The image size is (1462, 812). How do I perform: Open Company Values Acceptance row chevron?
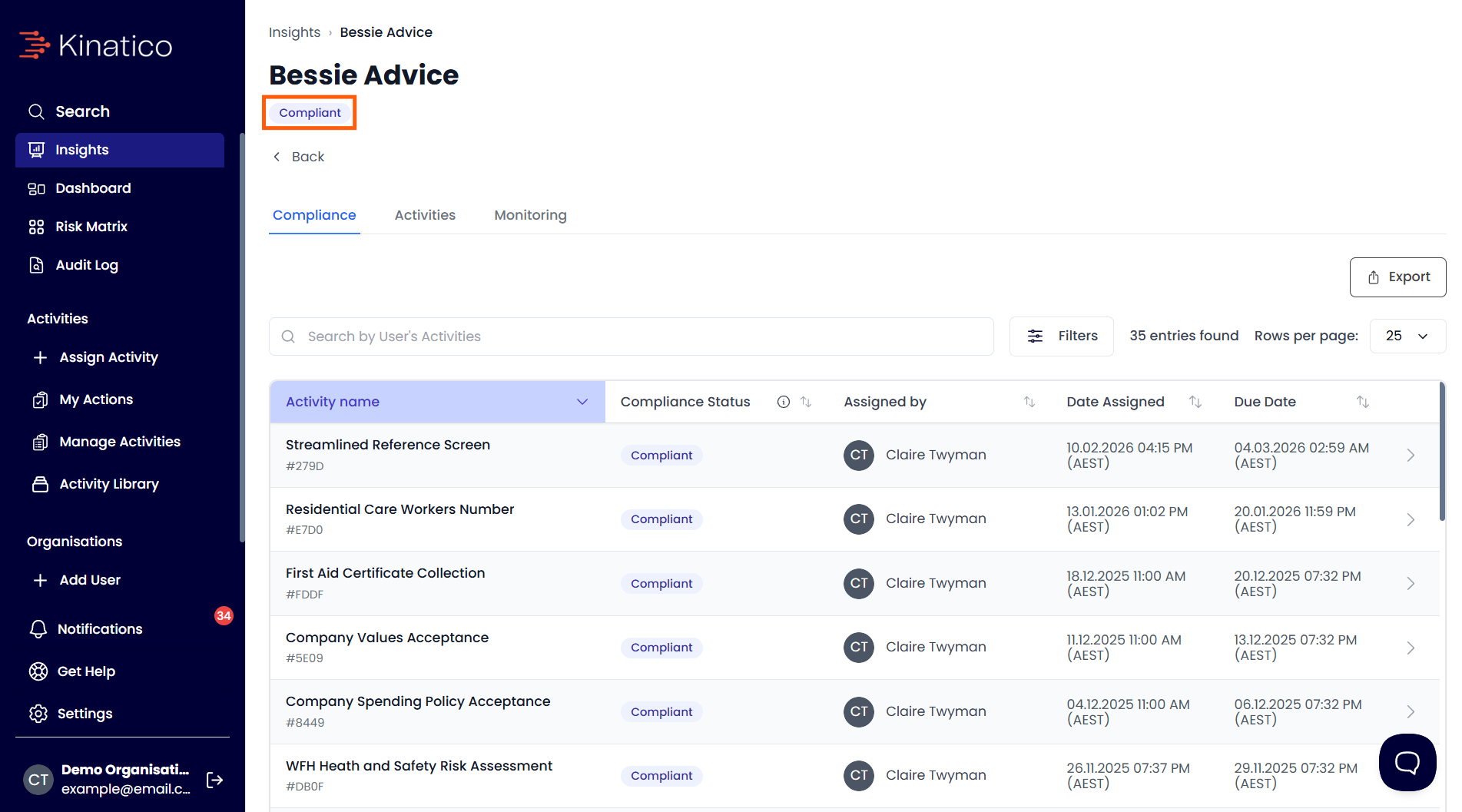point(1411,648)
